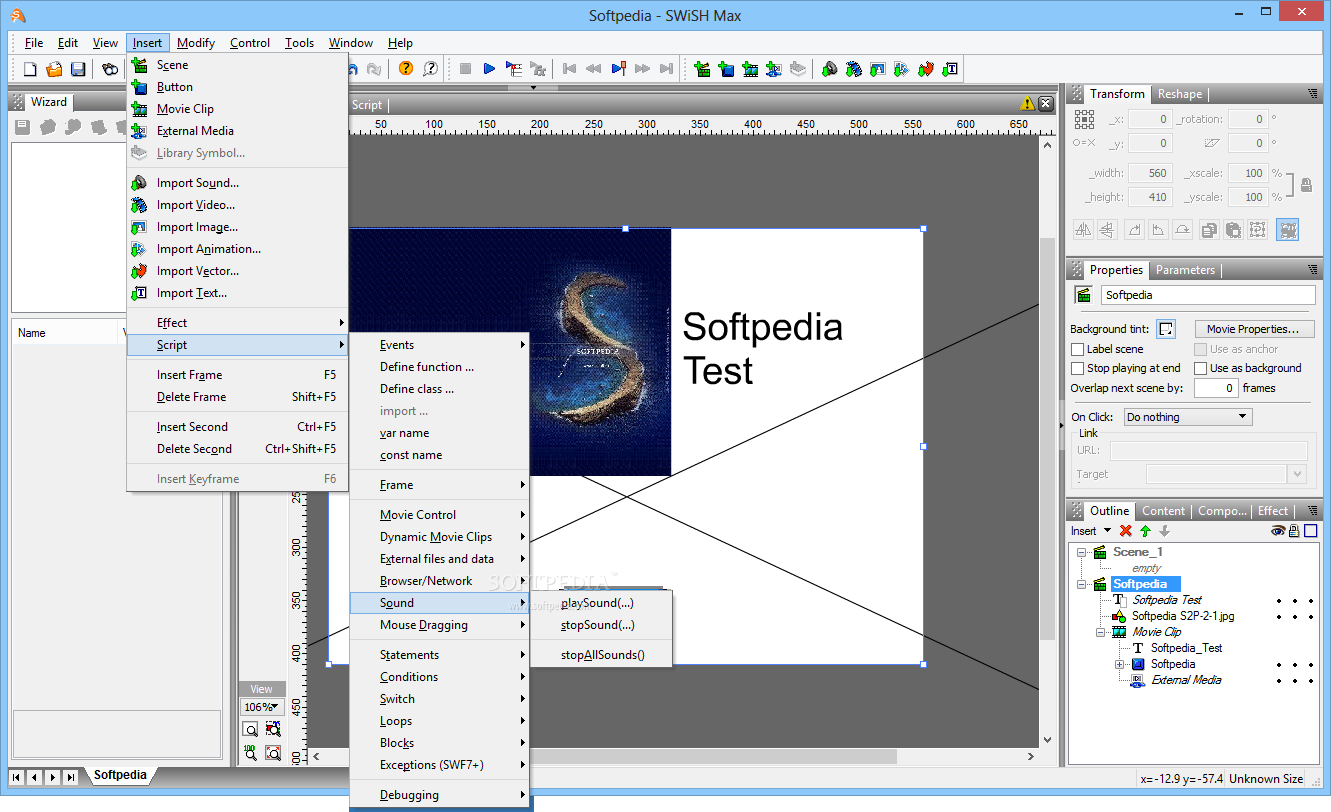Click the Import Video toolbar icon
This screenshot has width=1331, height=812.
(854, 69)
